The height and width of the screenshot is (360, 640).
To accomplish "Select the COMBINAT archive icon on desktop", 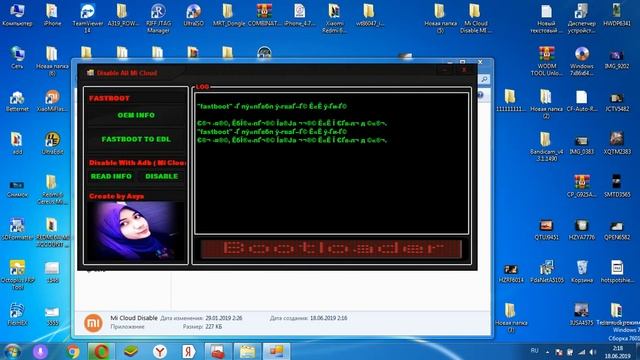I will pyautogui.click(x=264, y=16).
